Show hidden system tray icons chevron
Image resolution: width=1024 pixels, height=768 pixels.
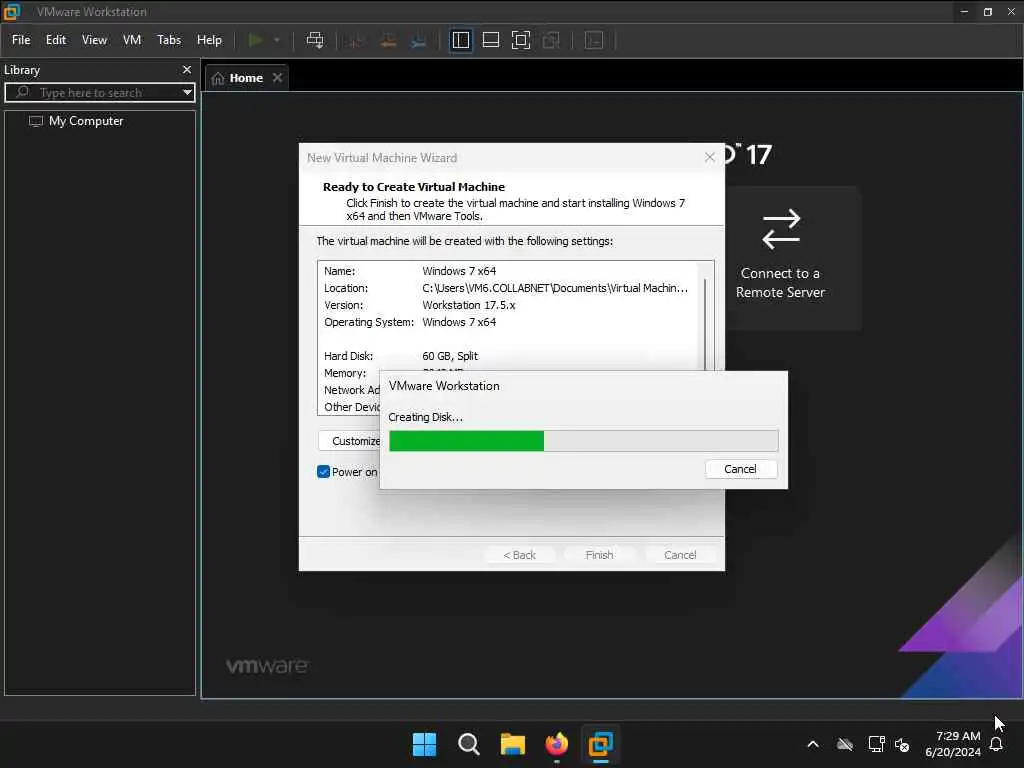(813, 744)
